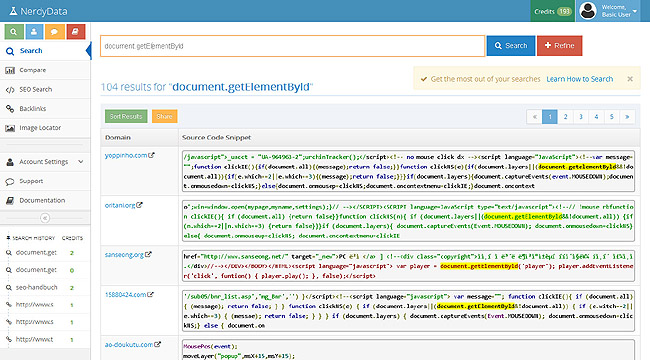Open seo-handbuch search history entry
This screenshot has width=650, height=360.
point(36,287)
